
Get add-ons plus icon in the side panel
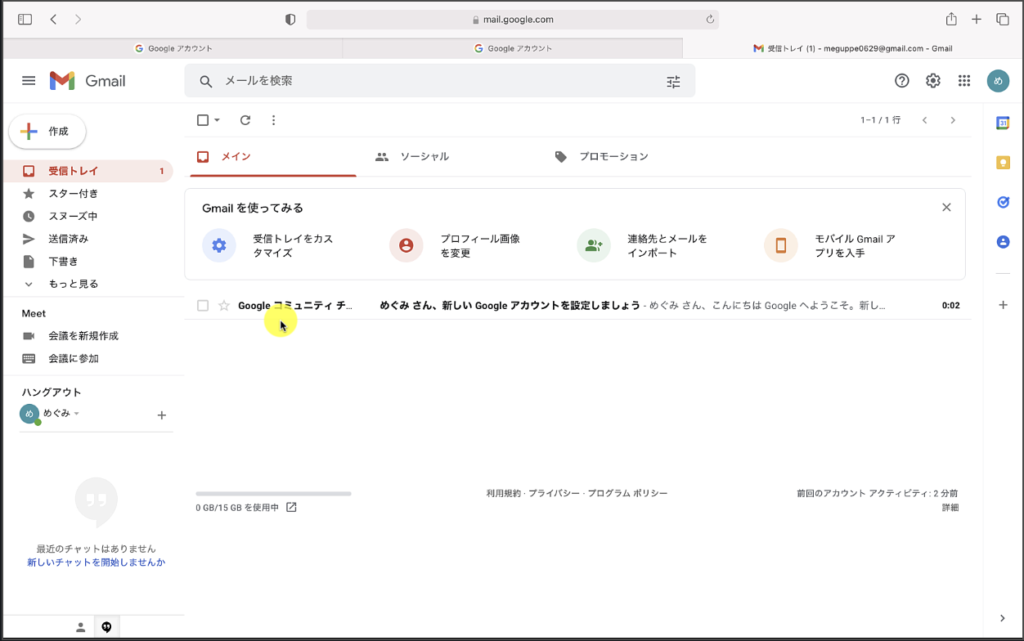[1002, 305]
